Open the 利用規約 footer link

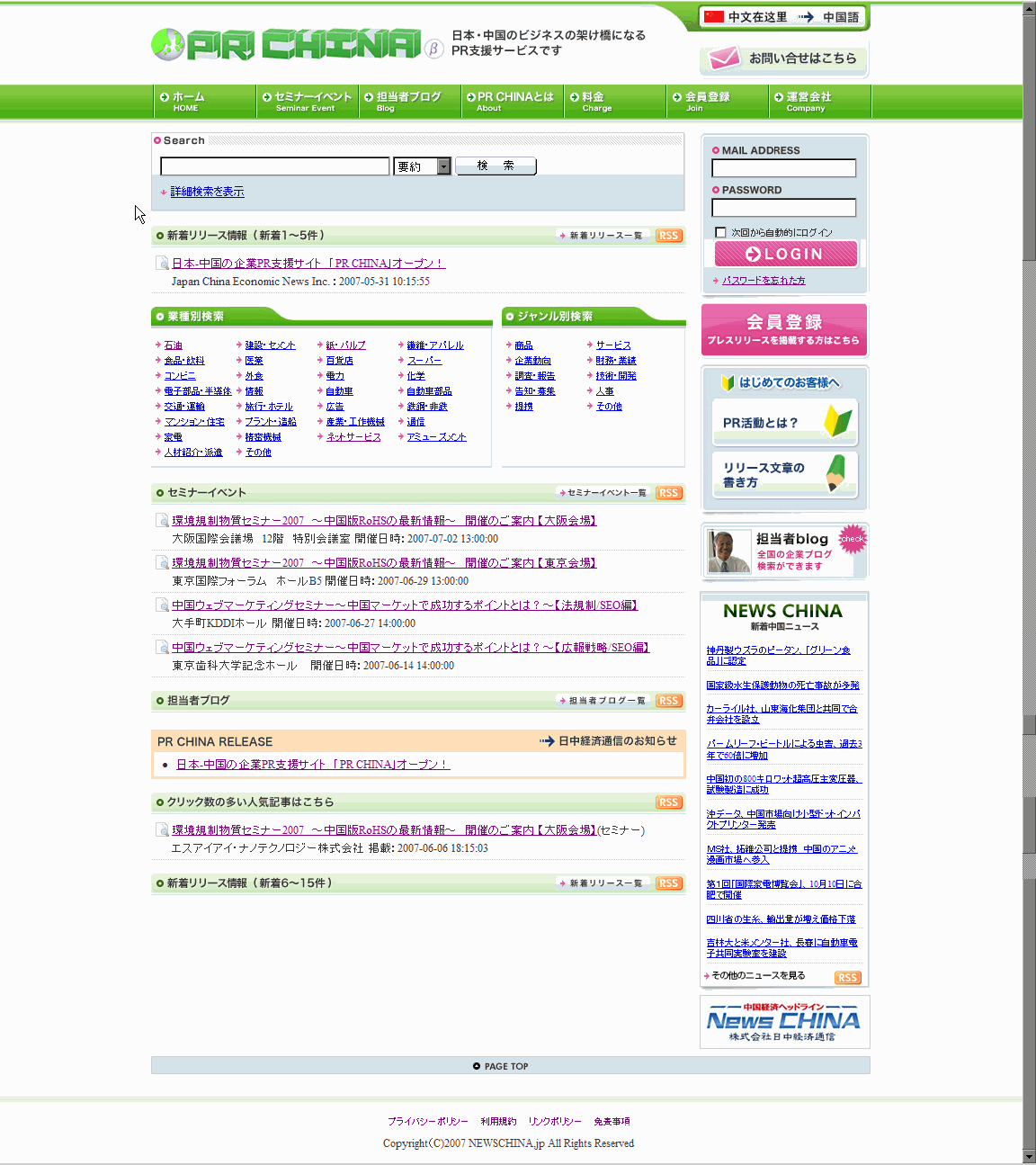coord(498,1122)
